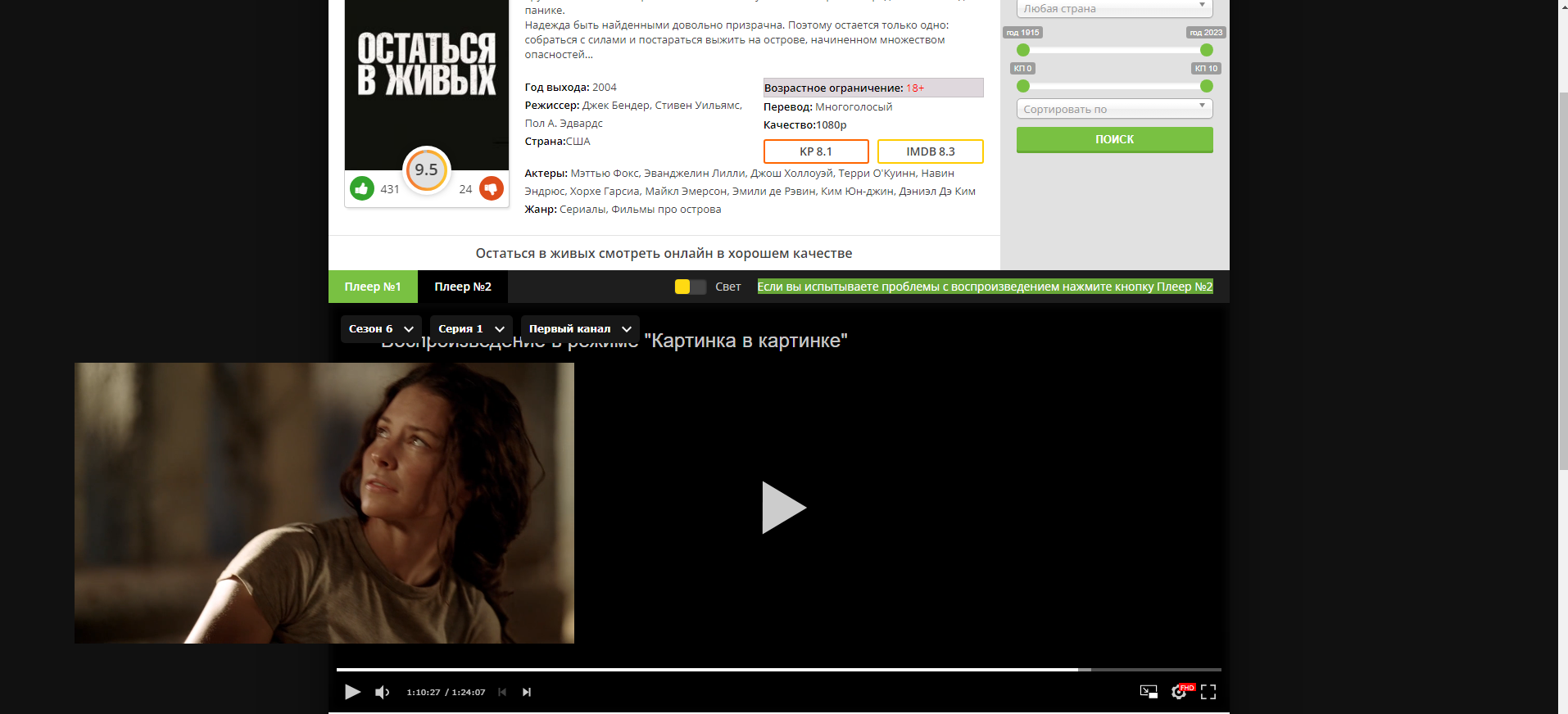Click the green ПОИСК button
1568x714 pixels.
(1114, 139)
